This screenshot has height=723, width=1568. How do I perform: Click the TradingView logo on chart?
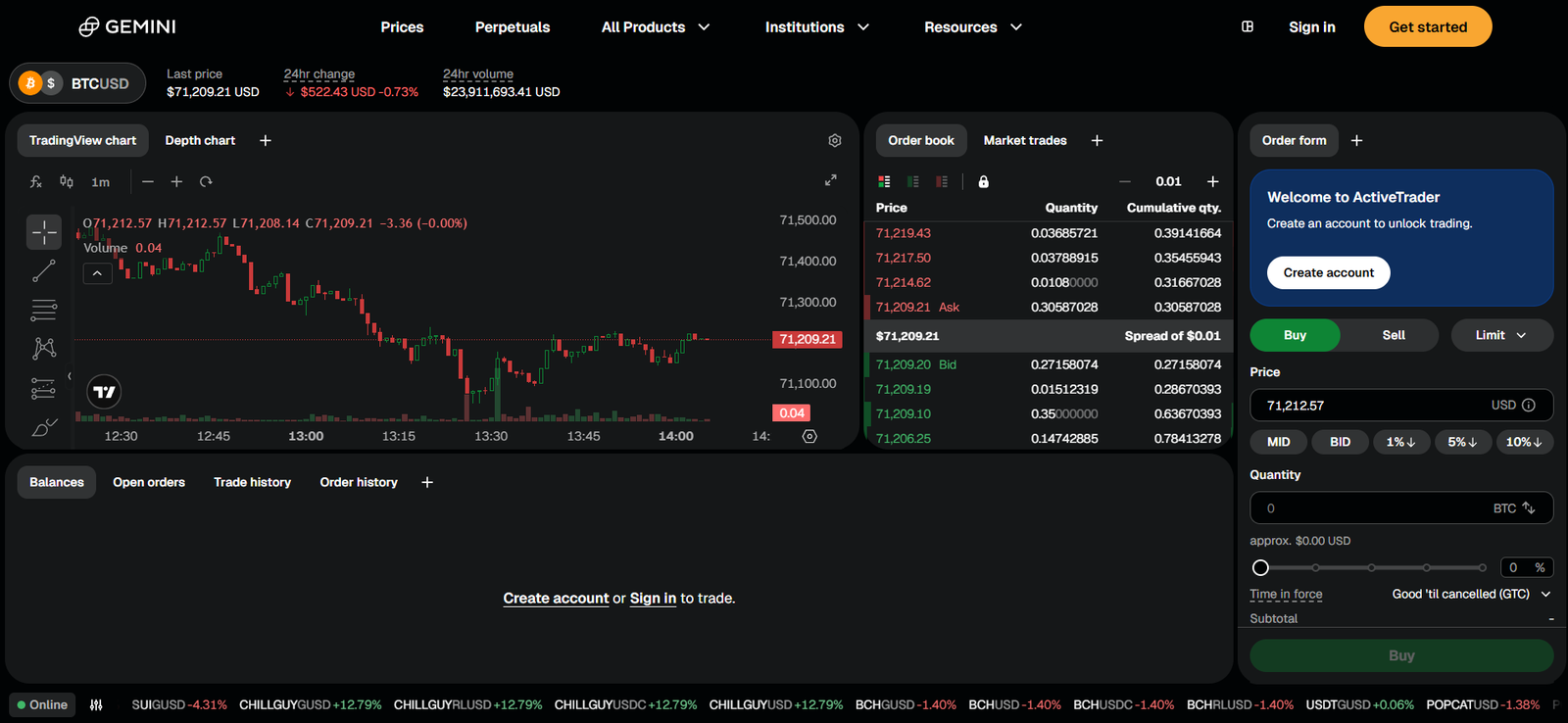(104, 392)
